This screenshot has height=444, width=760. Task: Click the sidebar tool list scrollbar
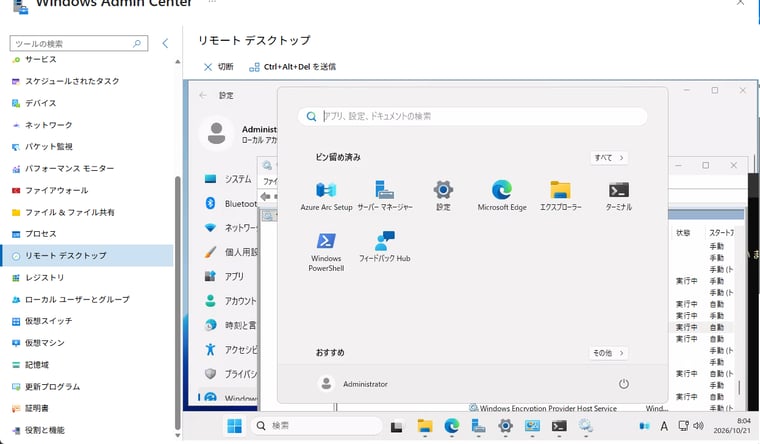(177, 301)
